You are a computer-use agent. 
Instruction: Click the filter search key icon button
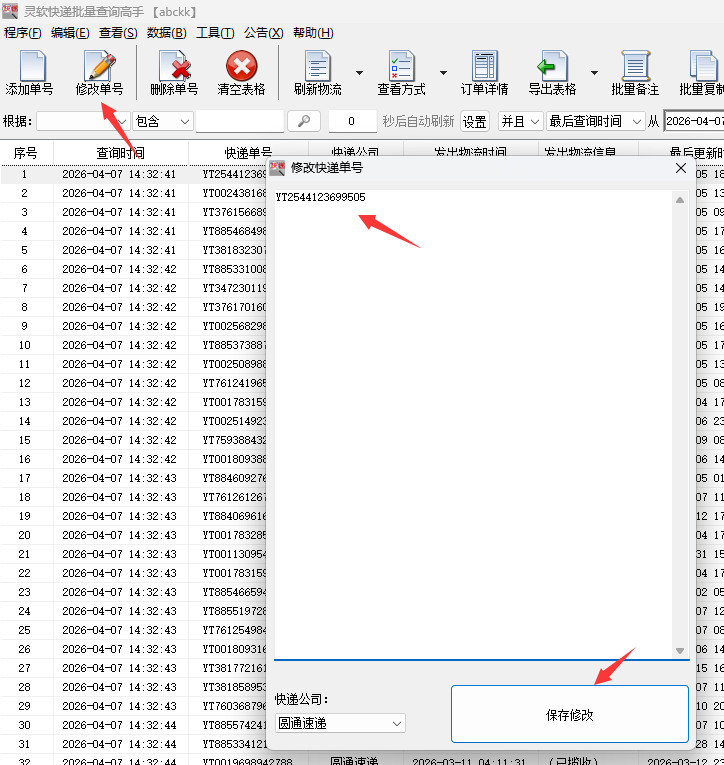pos(303,121)
